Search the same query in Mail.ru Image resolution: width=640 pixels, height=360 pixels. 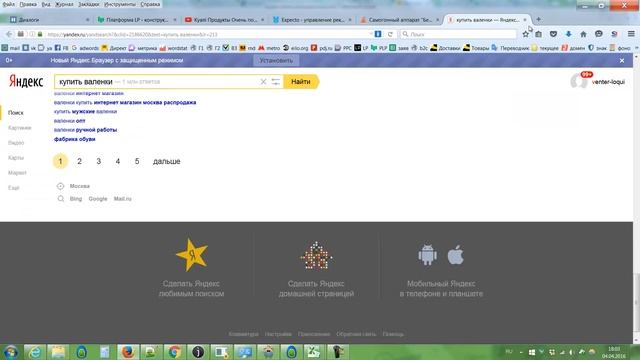pos(122,199)
